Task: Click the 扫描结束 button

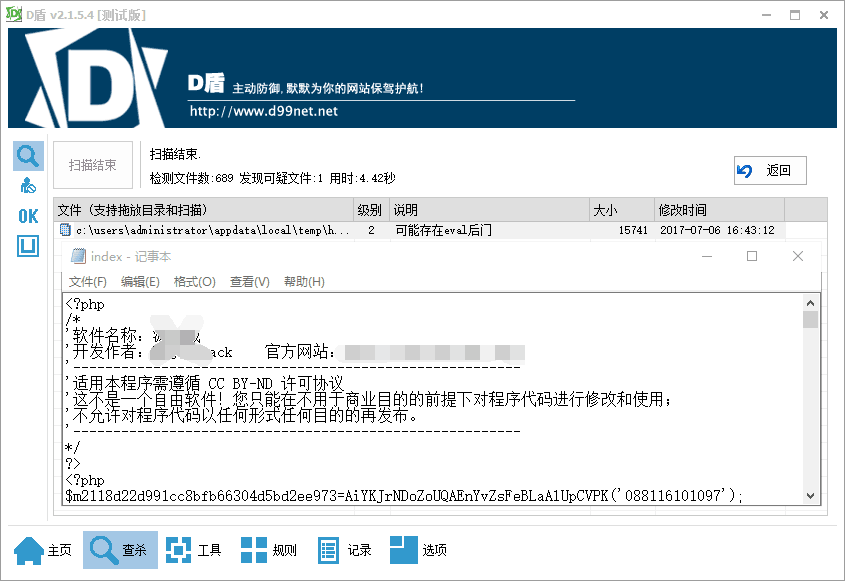Action: (92, 166)
